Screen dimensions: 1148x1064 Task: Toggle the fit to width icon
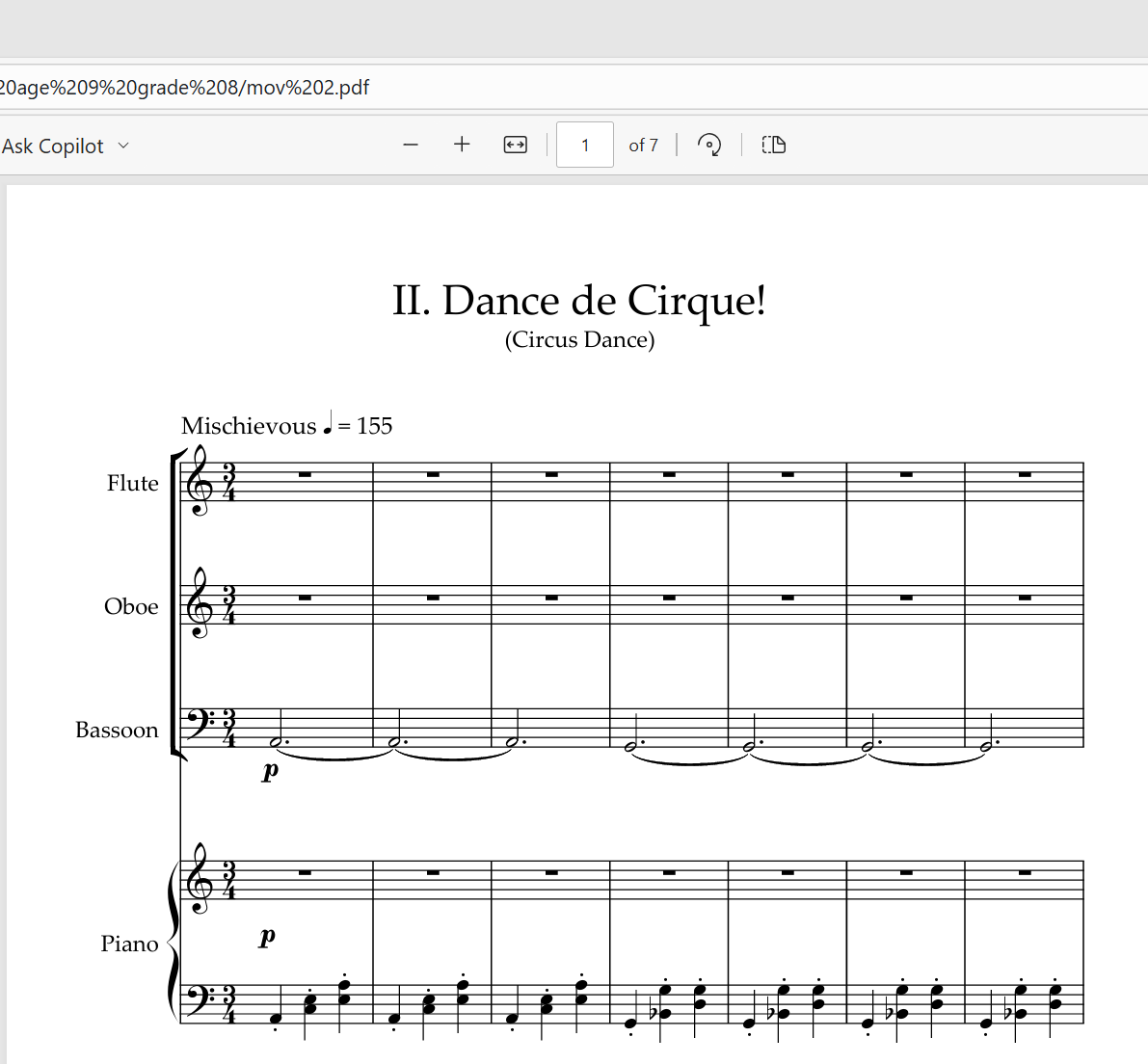[516, 145]
